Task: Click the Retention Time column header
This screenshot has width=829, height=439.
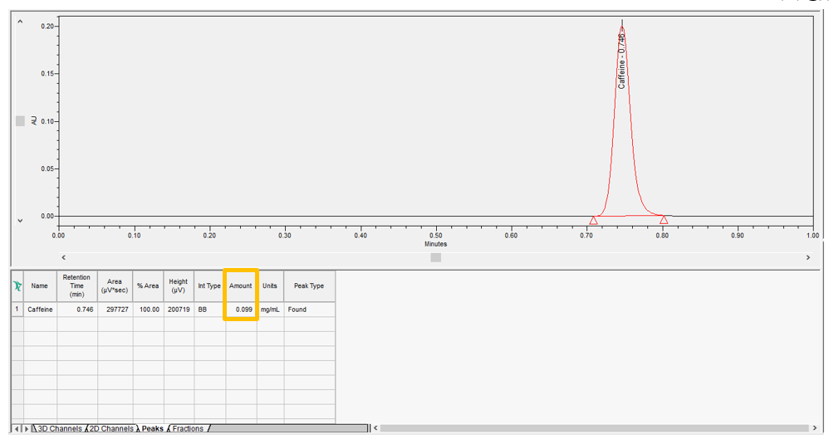Action: [x=77, y=286]
